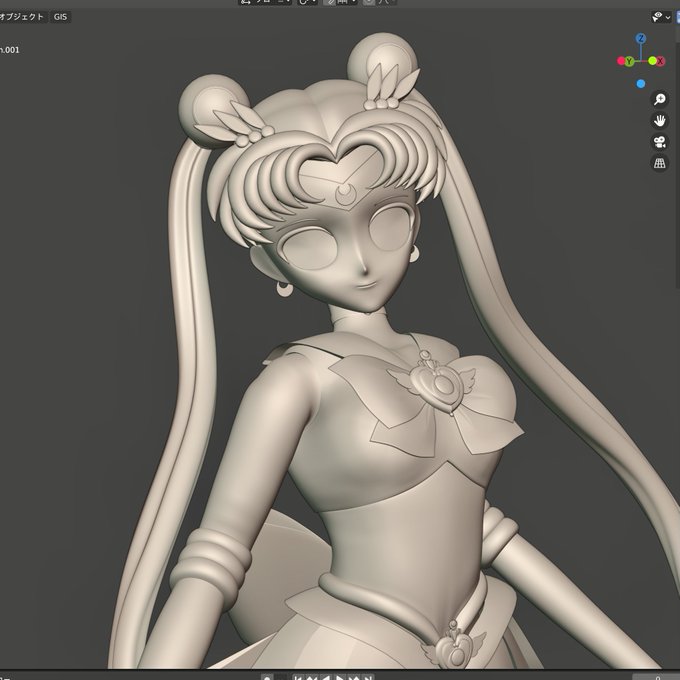680x680 pixels.
Task: Toggle perspective/orthographic grid button
Action: click(660, 163)
